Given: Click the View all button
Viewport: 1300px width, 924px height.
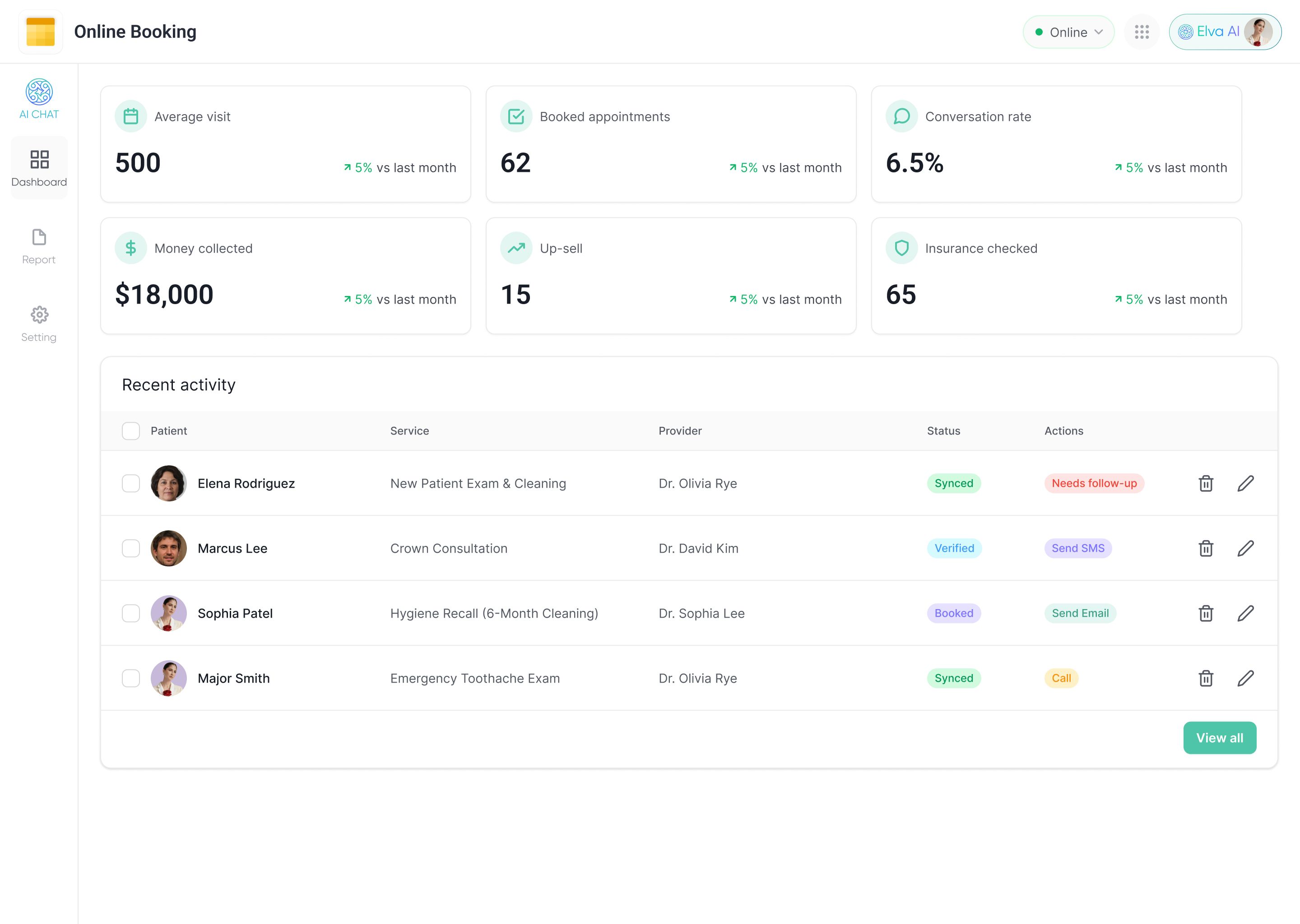Looking at the screenshot, I should pyautogui.click(x=1219, y=738).
